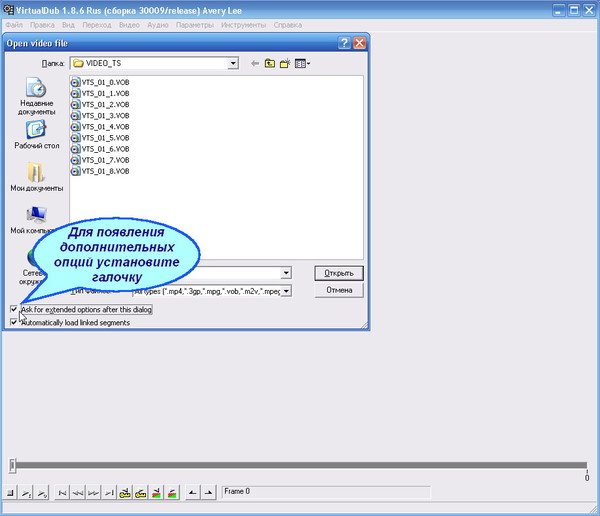This screenshot has height=516, width=600.
Task: Open Мои документы in the places bar
Action: [x=36, y=177]
